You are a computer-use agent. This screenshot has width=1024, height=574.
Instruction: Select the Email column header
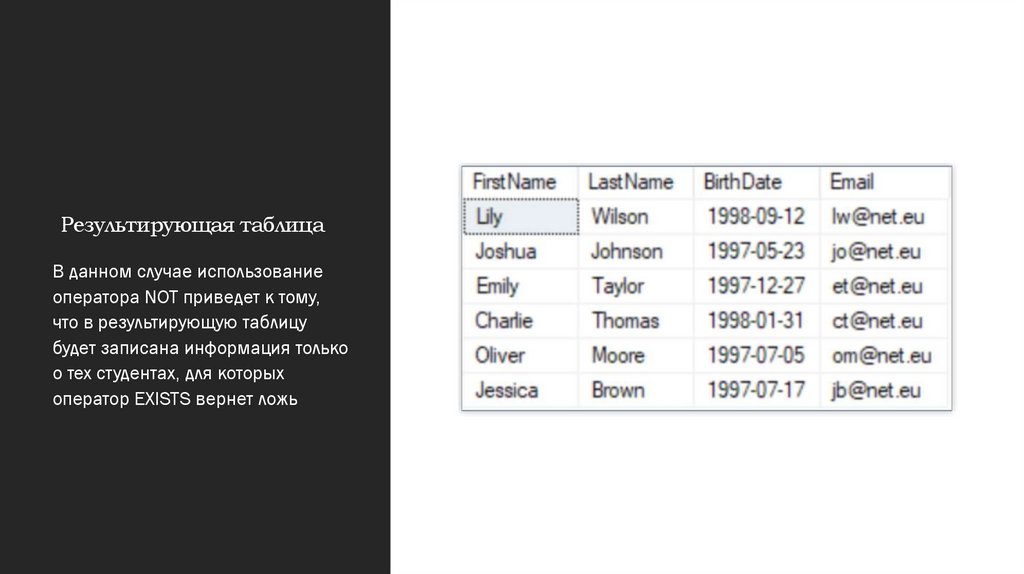(885, 182)
